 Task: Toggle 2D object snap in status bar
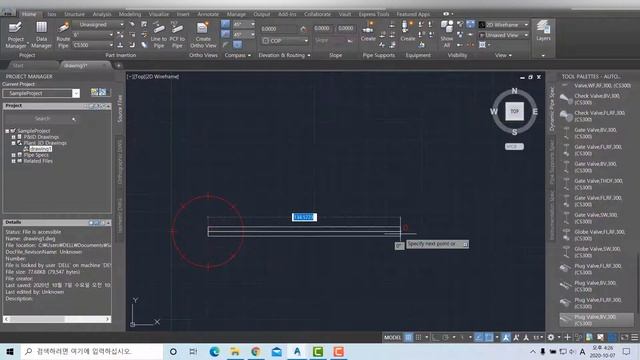click(489, 337)
